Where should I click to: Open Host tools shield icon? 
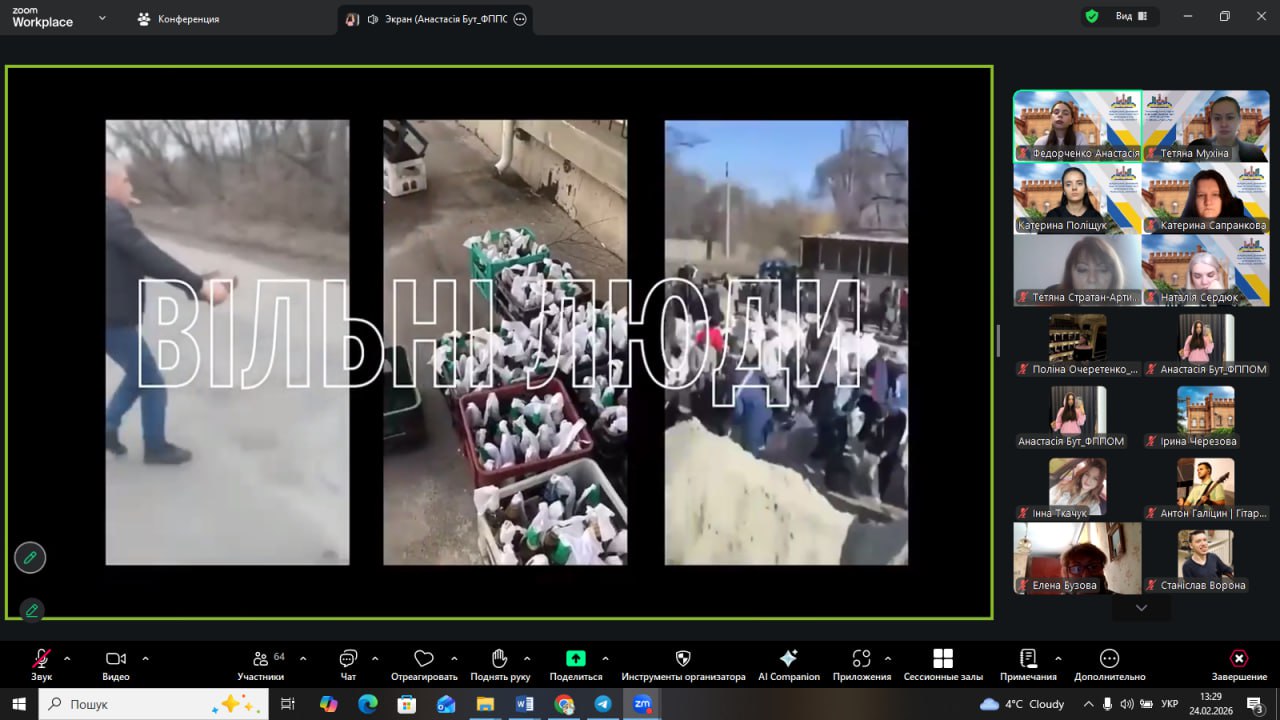pyautogui.click(x=683, y=659)
